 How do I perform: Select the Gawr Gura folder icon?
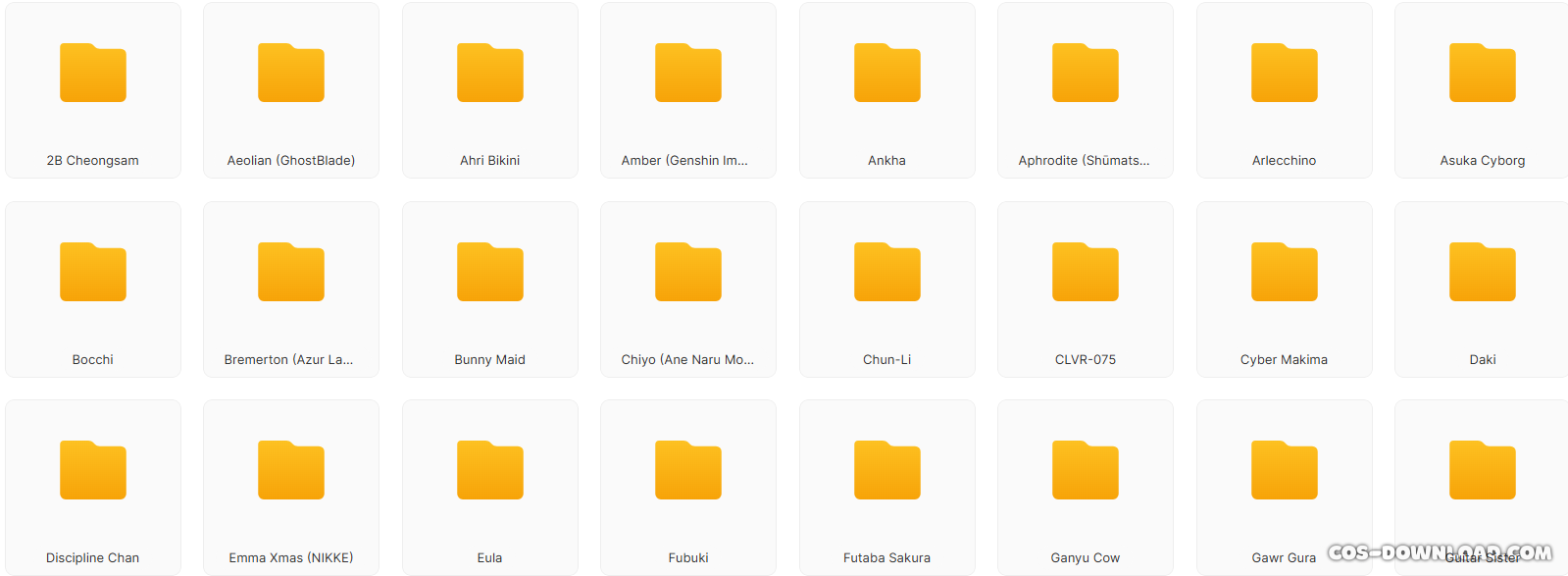[x=1285, y=470]
